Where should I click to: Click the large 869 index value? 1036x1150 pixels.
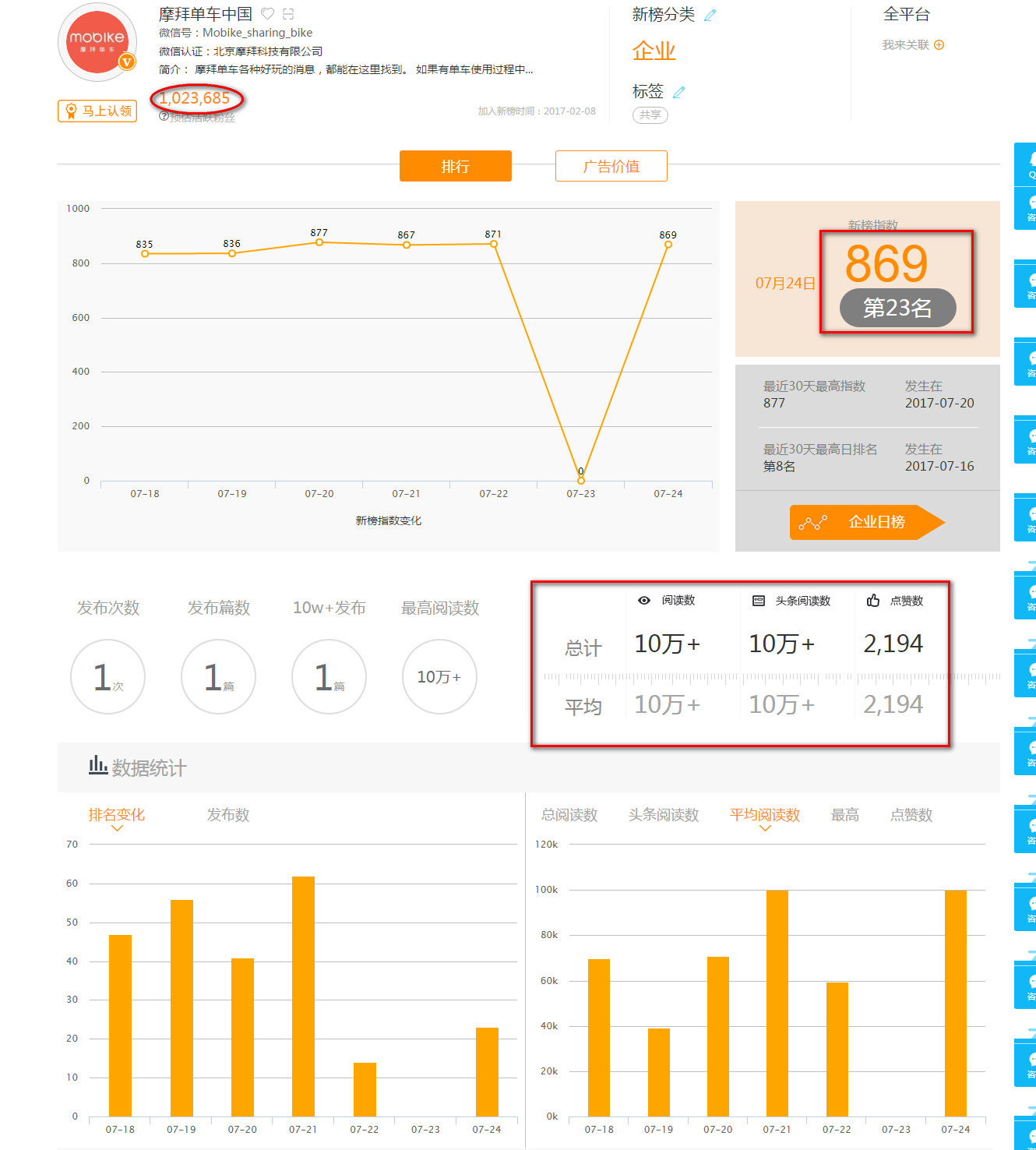pyautogui.click(x=886, y=263)
